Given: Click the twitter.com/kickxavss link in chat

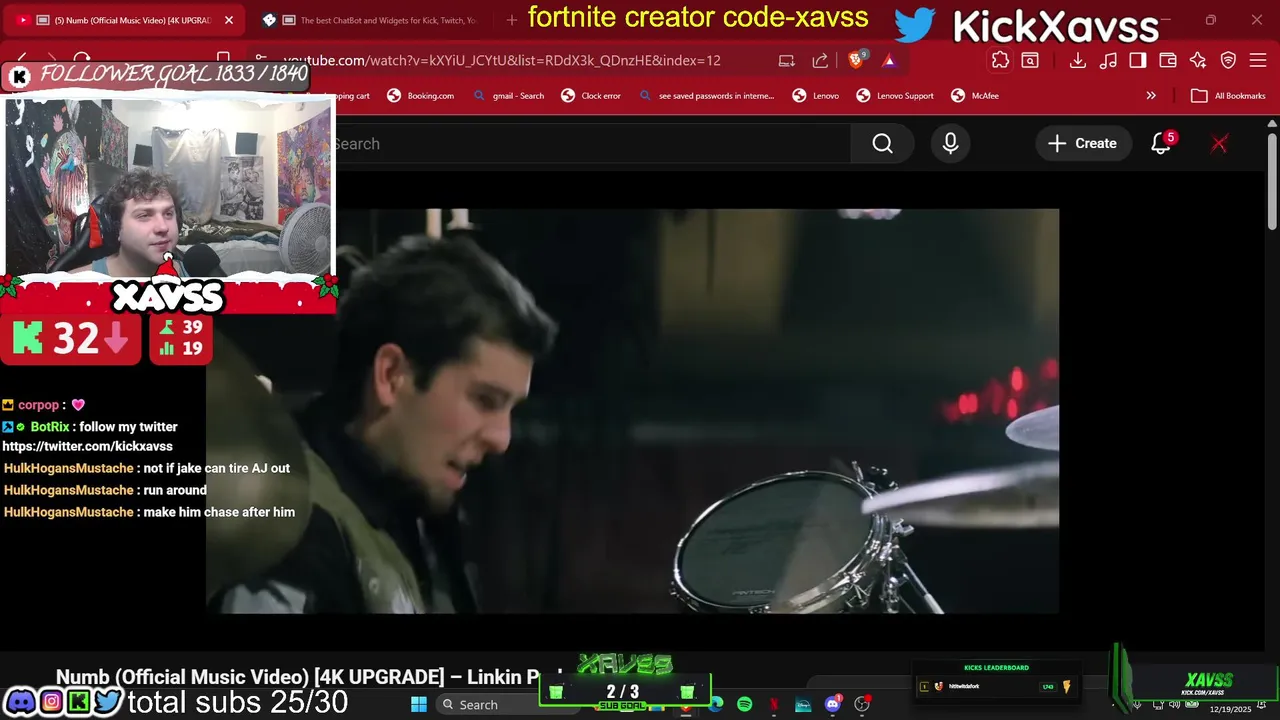Looking at the screenshot, I should [87, 447].
